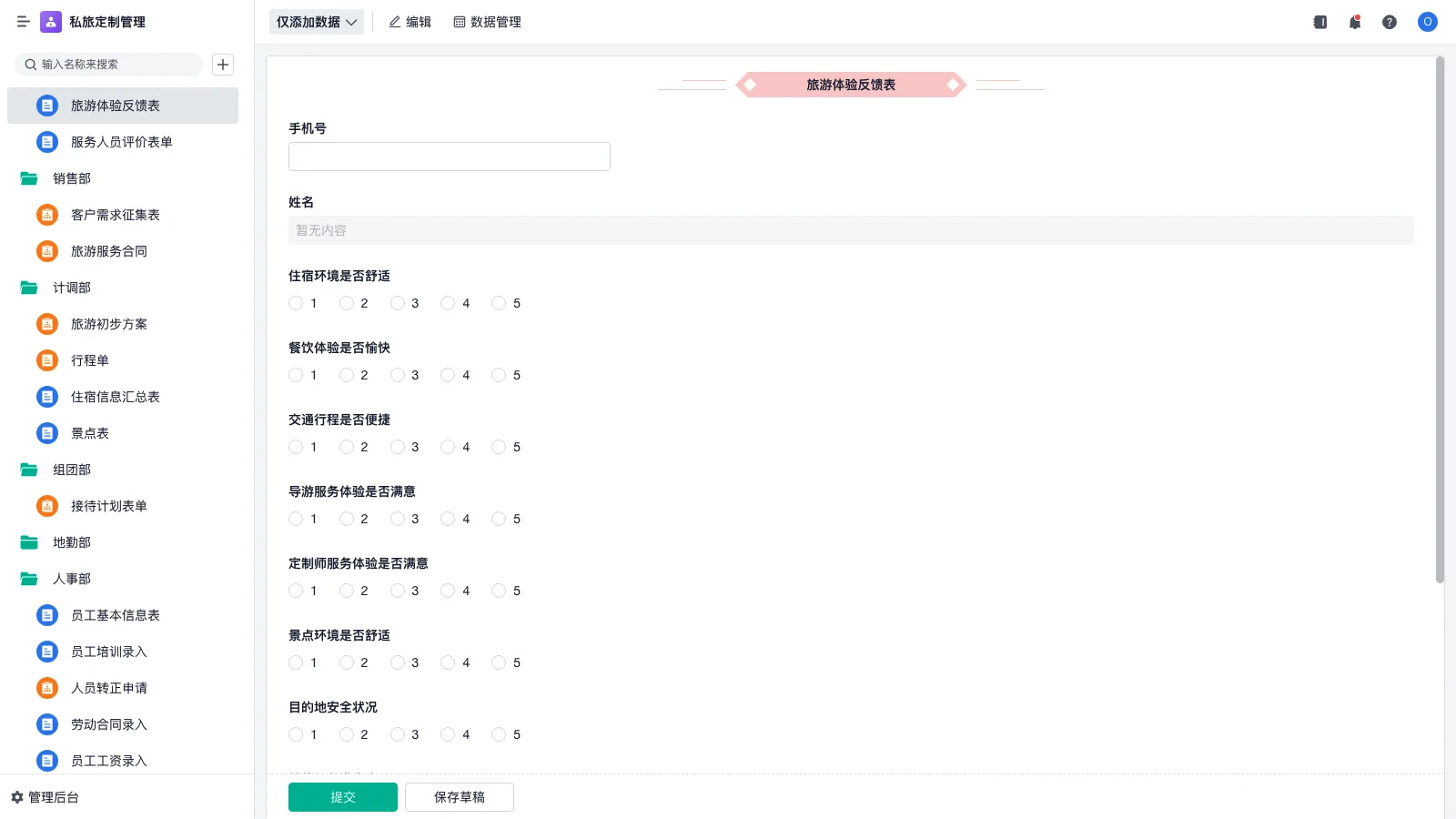Click the 手机号 input field
This screenshot has height=819, width=1456.
click(x=450, y=157)
